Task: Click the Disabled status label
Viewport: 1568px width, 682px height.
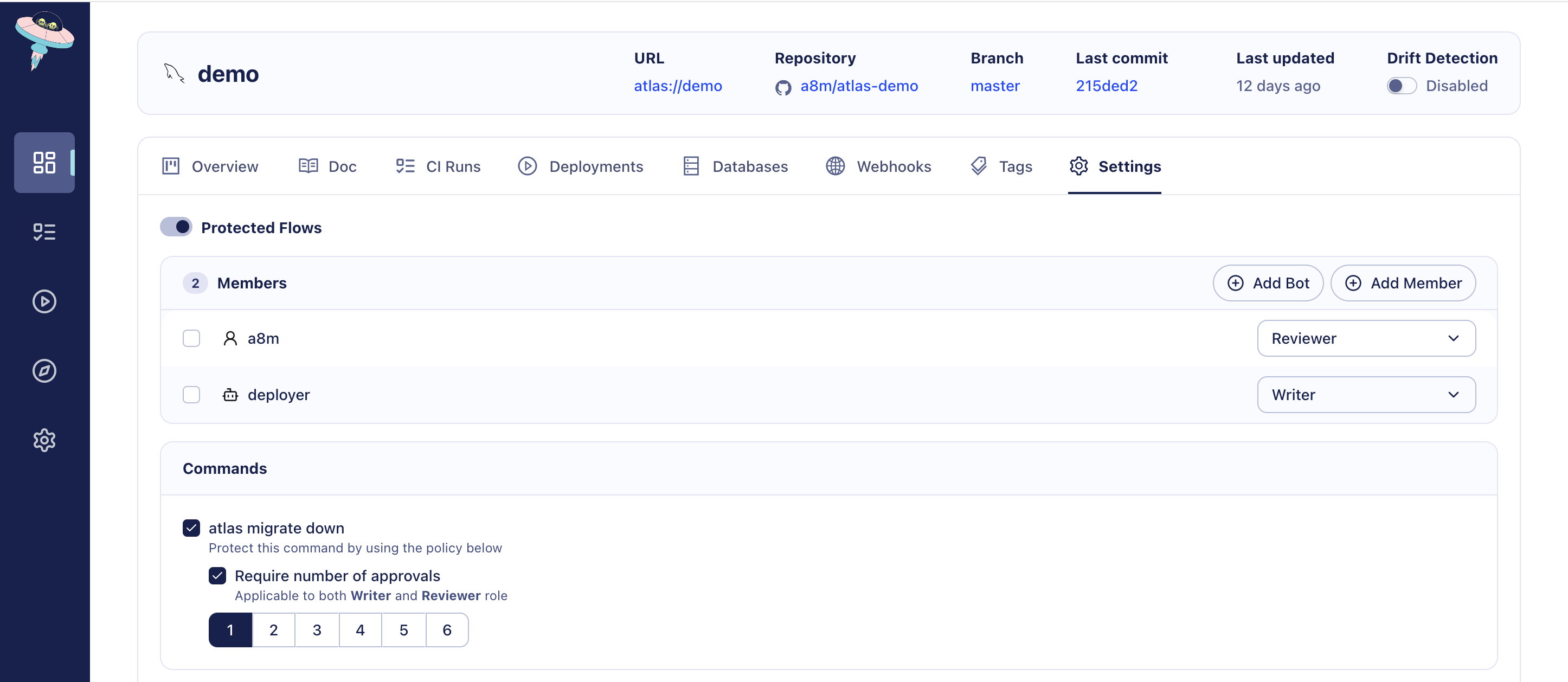Action: point(1457,86)
